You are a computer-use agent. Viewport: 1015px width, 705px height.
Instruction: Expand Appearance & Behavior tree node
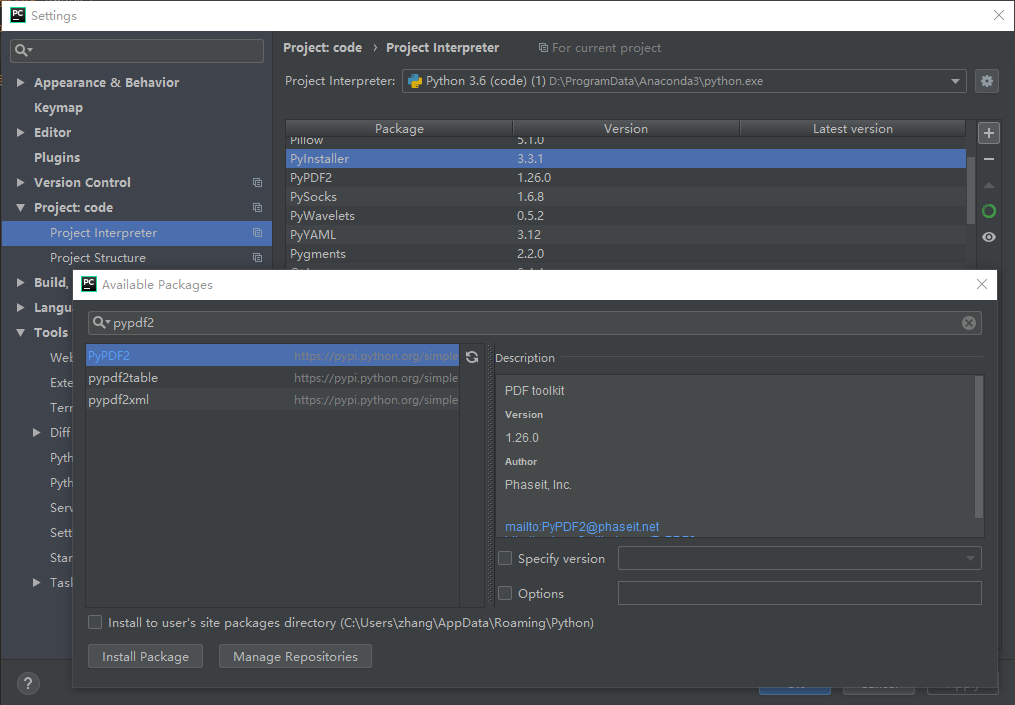20,82
